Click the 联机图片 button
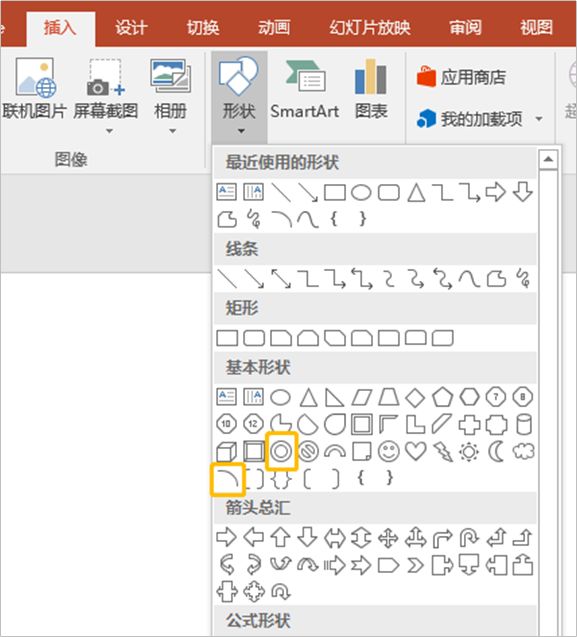The height and width of the screenshot is (637, 577). [x=35, y=89]
